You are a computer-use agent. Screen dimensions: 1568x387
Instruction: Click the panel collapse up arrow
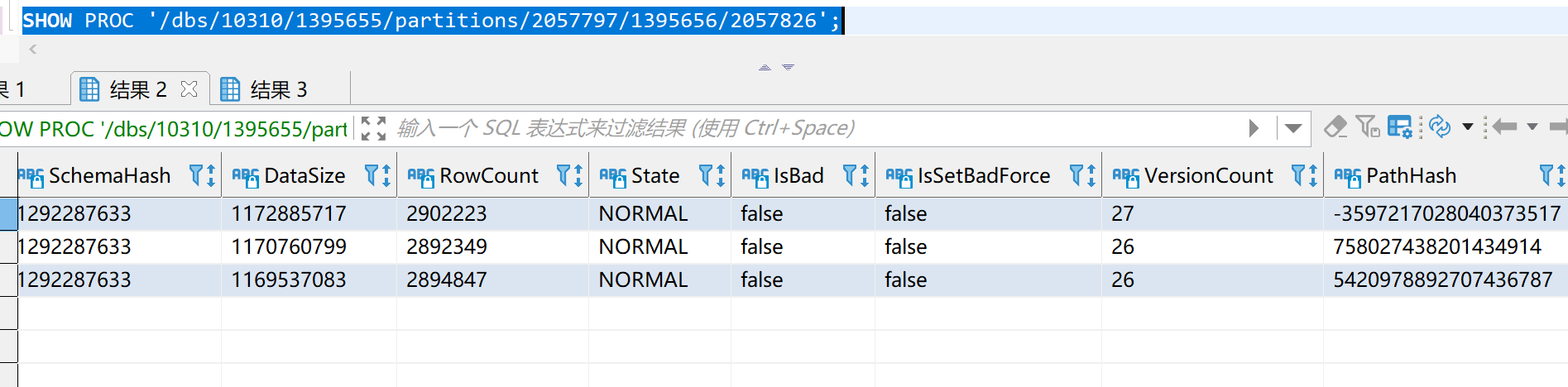coord(765,67)
